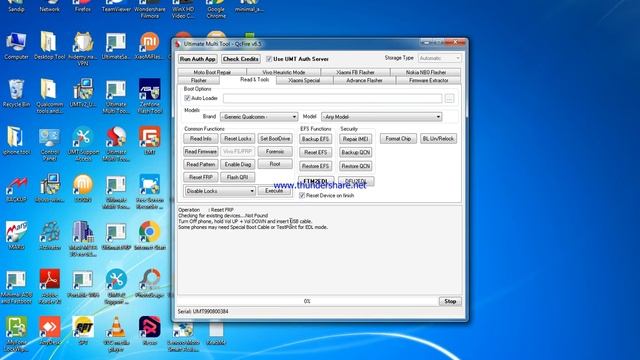Click the Set BootDrive button

click(x=275, y=139)
